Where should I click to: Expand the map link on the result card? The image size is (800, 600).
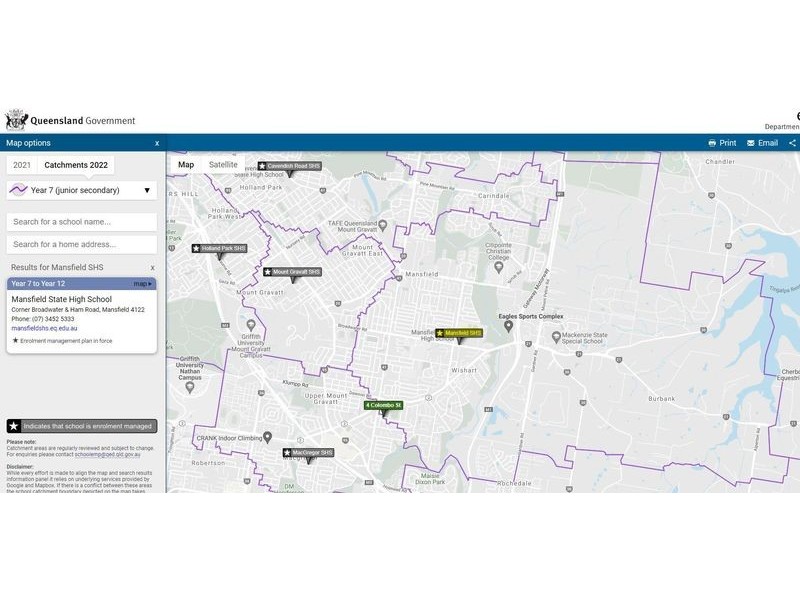pos(143,284)
